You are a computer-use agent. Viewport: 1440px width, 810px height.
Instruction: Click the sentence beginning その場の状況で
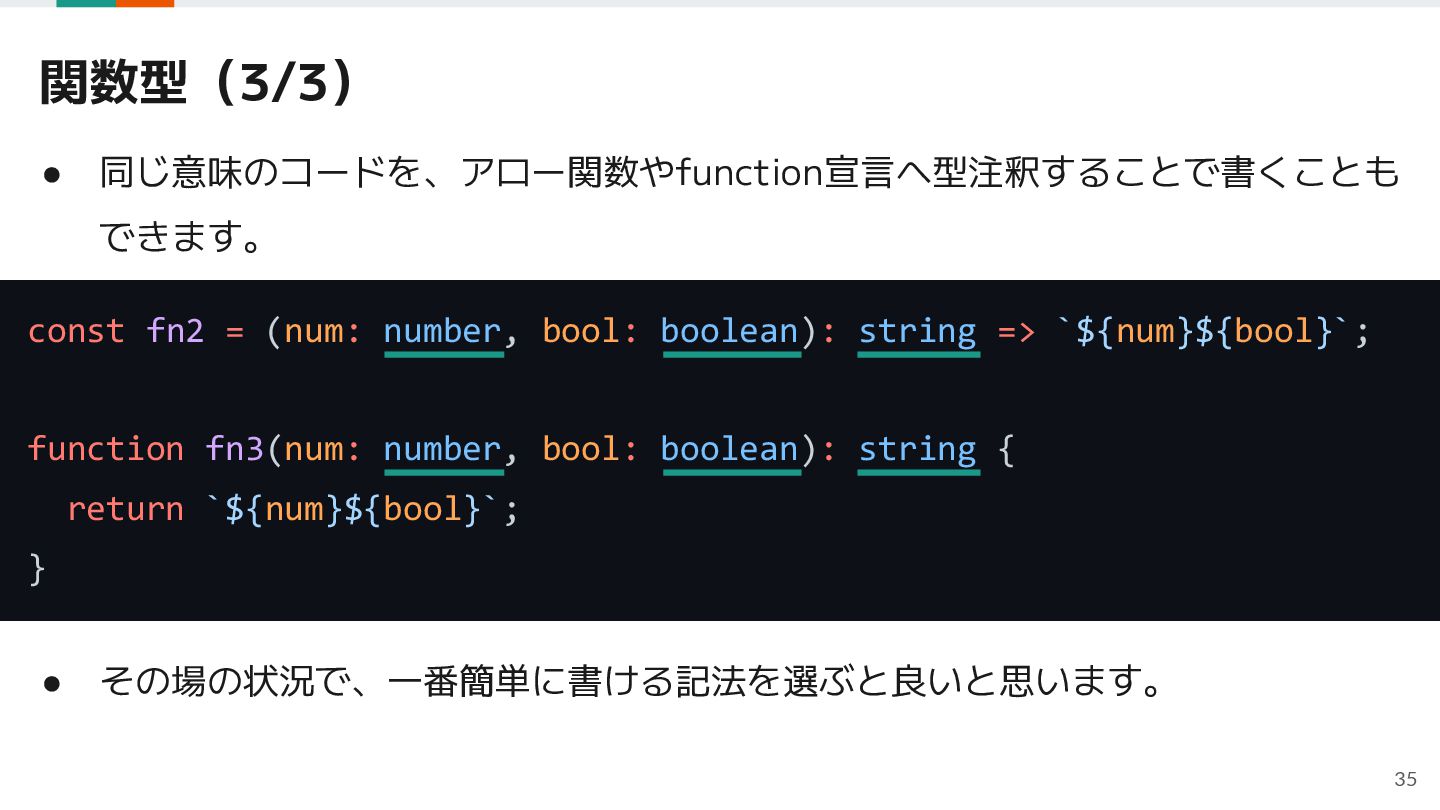(x=632, y=682)
